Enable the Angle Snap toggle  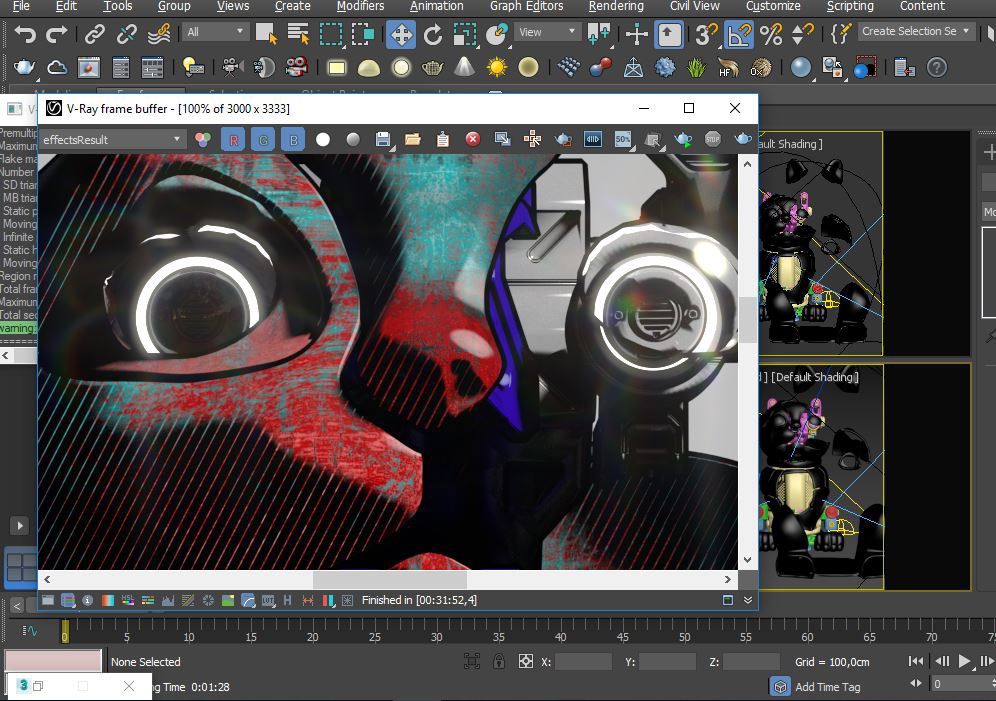click(x=739, y=35)
